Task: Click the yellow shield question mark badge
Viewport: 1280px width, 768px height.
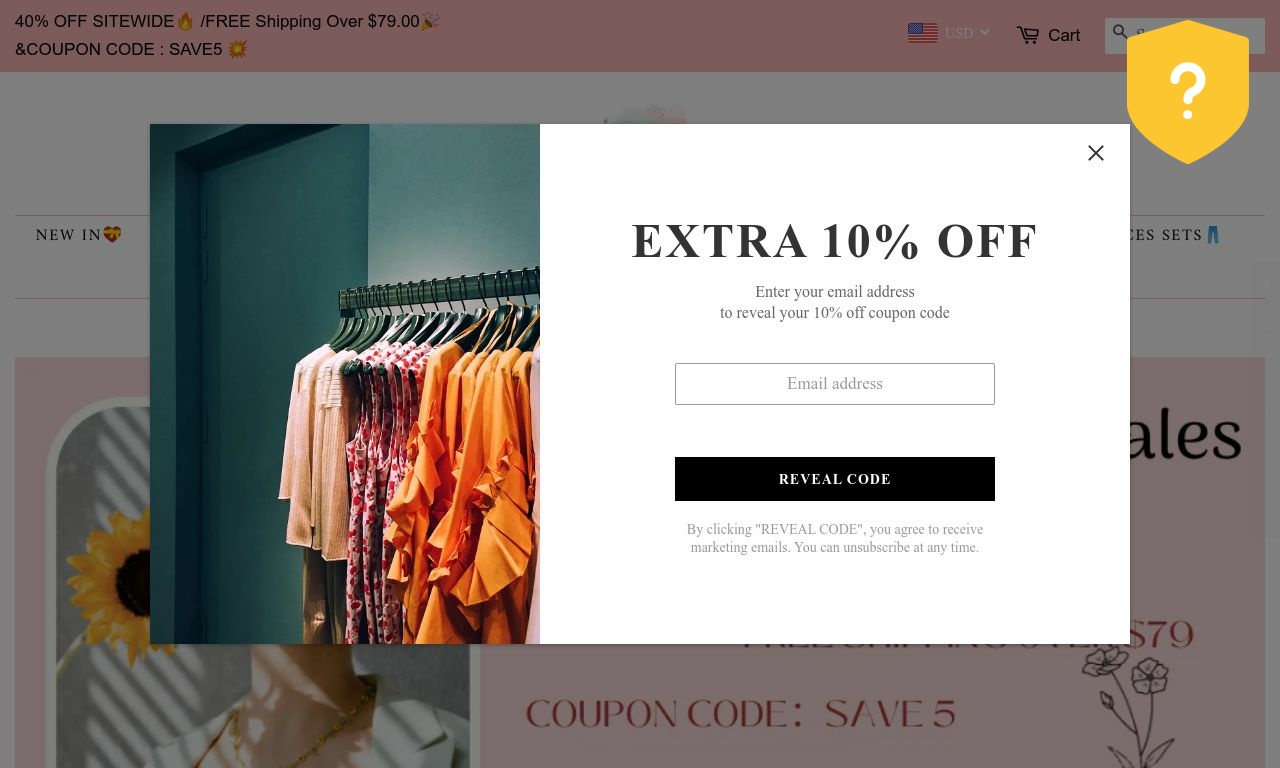Action: tap(1188, 92)
